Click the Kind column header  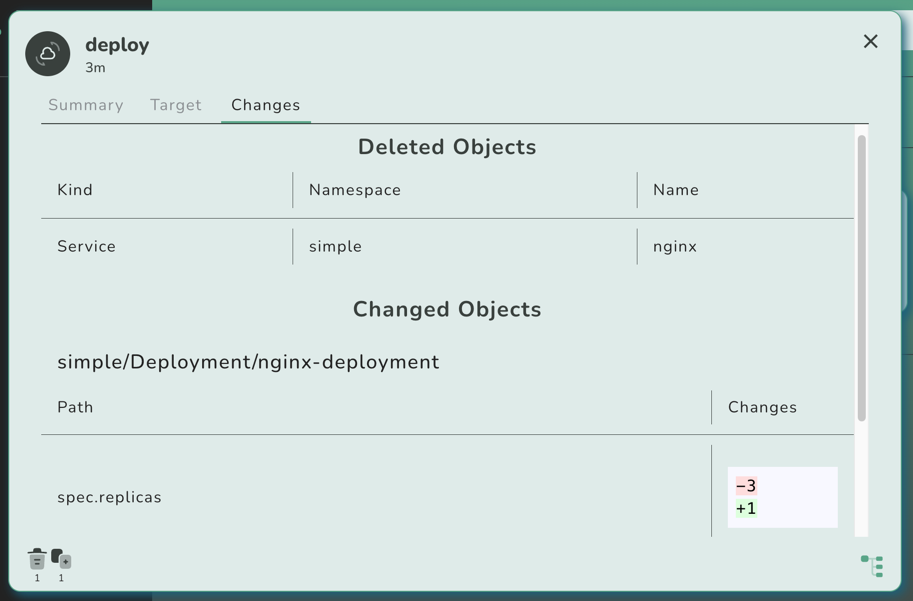click(75, 190)
